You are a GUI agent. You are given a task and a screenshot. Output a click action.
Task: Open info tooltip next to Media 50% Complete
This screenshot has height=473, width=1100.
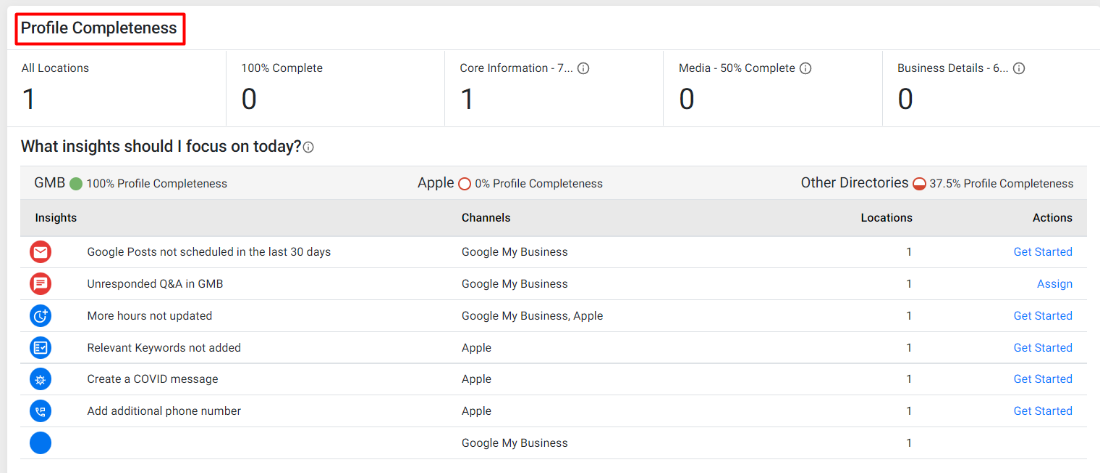(806, 68)
